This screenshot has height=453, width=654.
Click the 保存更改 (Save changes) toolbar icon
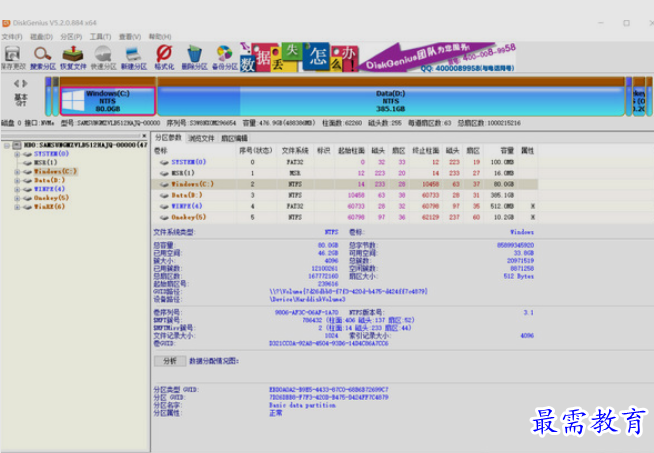[x=13, y=58]
